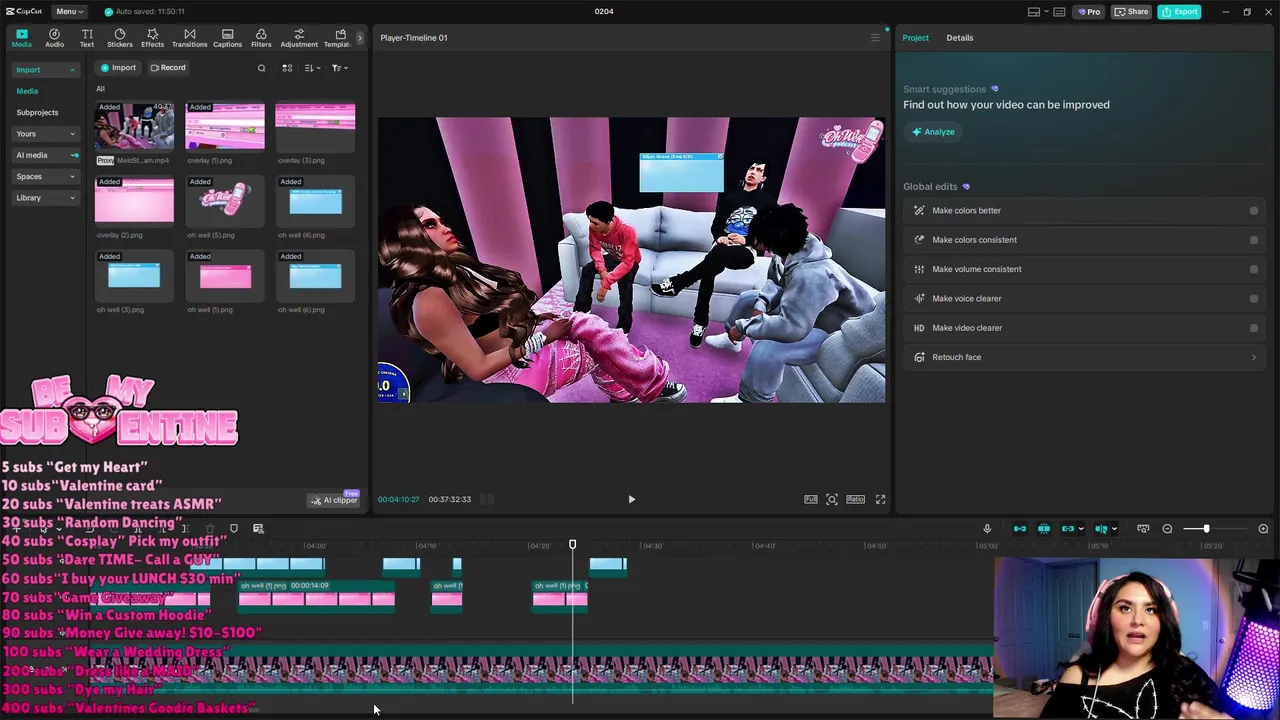The height and width of the screenshot is (720, 1280).
Task: Open the Stickers panel
Action: tap(119, 38)
